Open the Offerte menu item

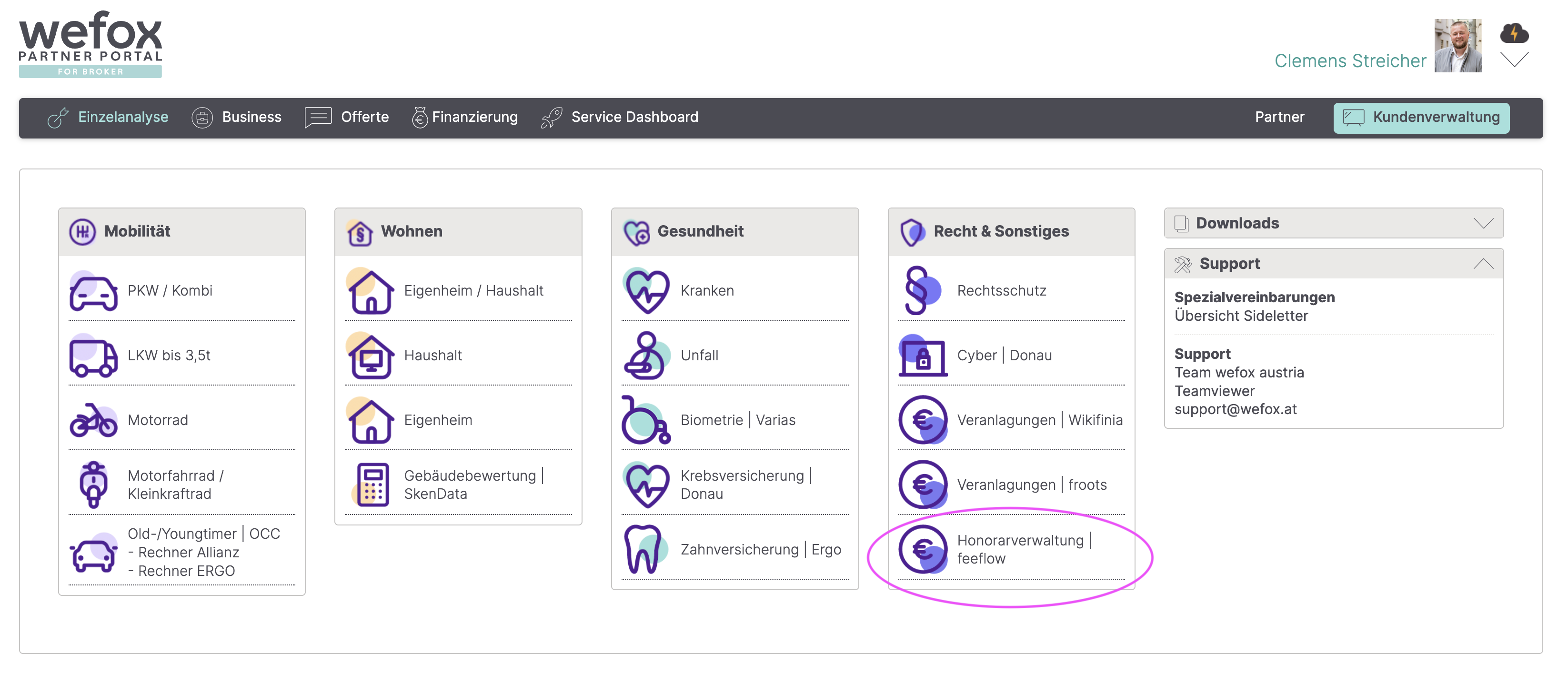point(346,117)
